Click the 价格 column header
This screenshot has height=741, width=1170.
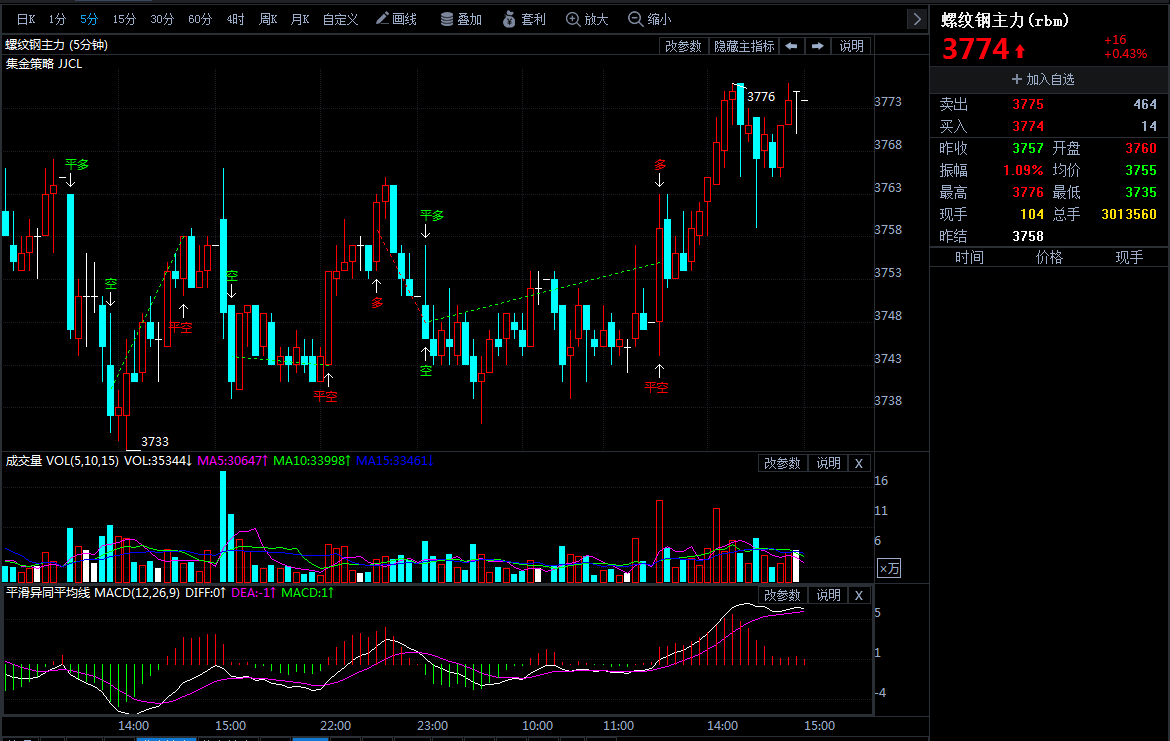pos(1049,257)
